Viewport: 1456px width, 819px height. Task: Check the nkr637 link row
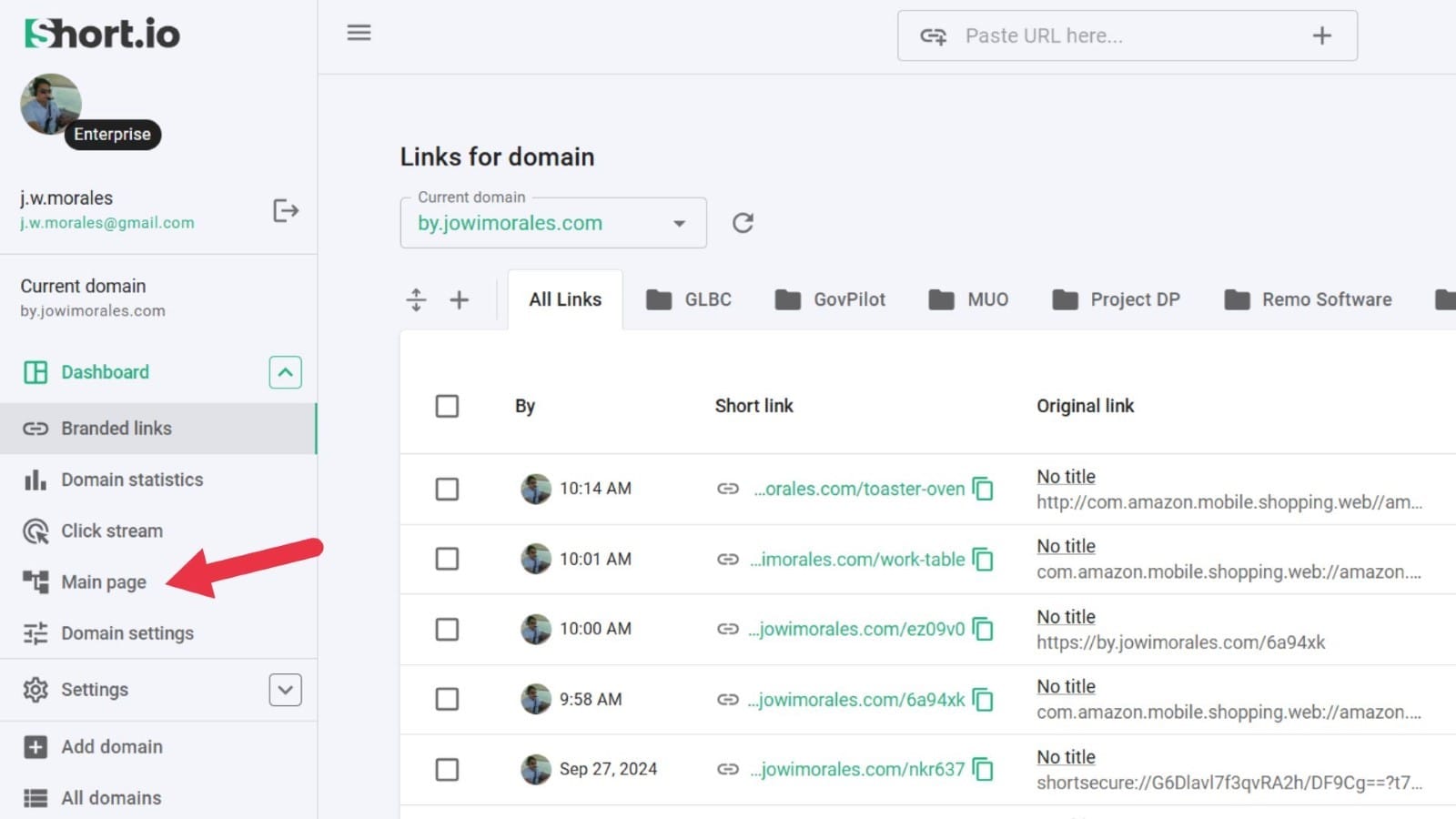(447, 769)
